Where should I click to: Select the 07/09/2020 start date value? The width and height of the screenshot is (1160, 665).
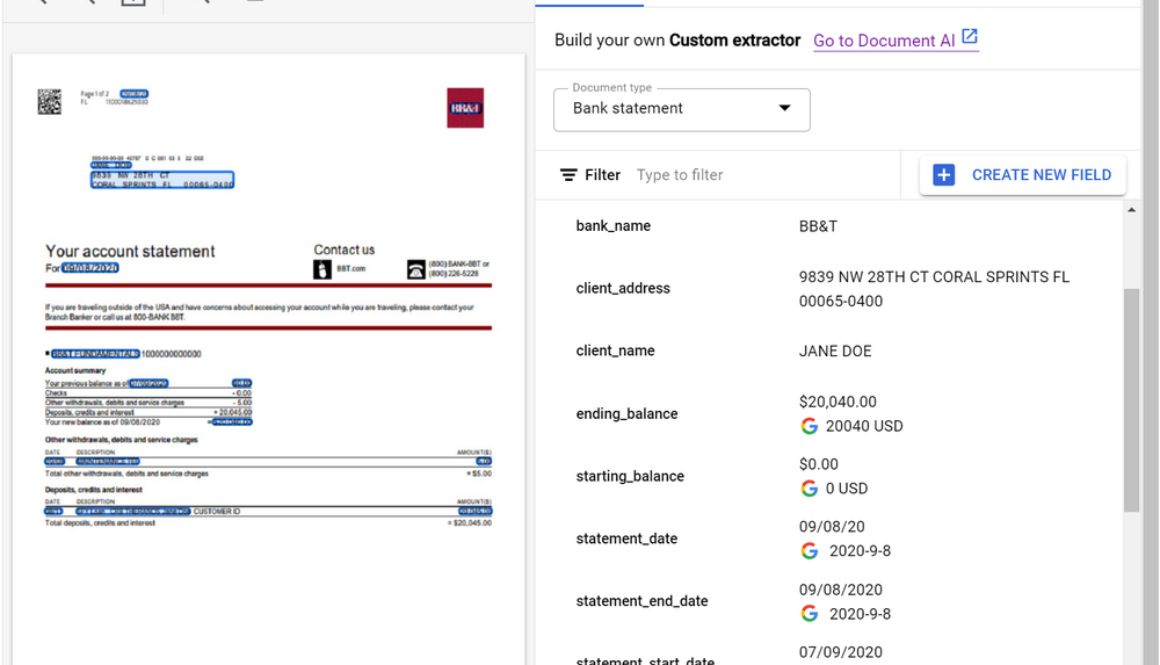840,652
